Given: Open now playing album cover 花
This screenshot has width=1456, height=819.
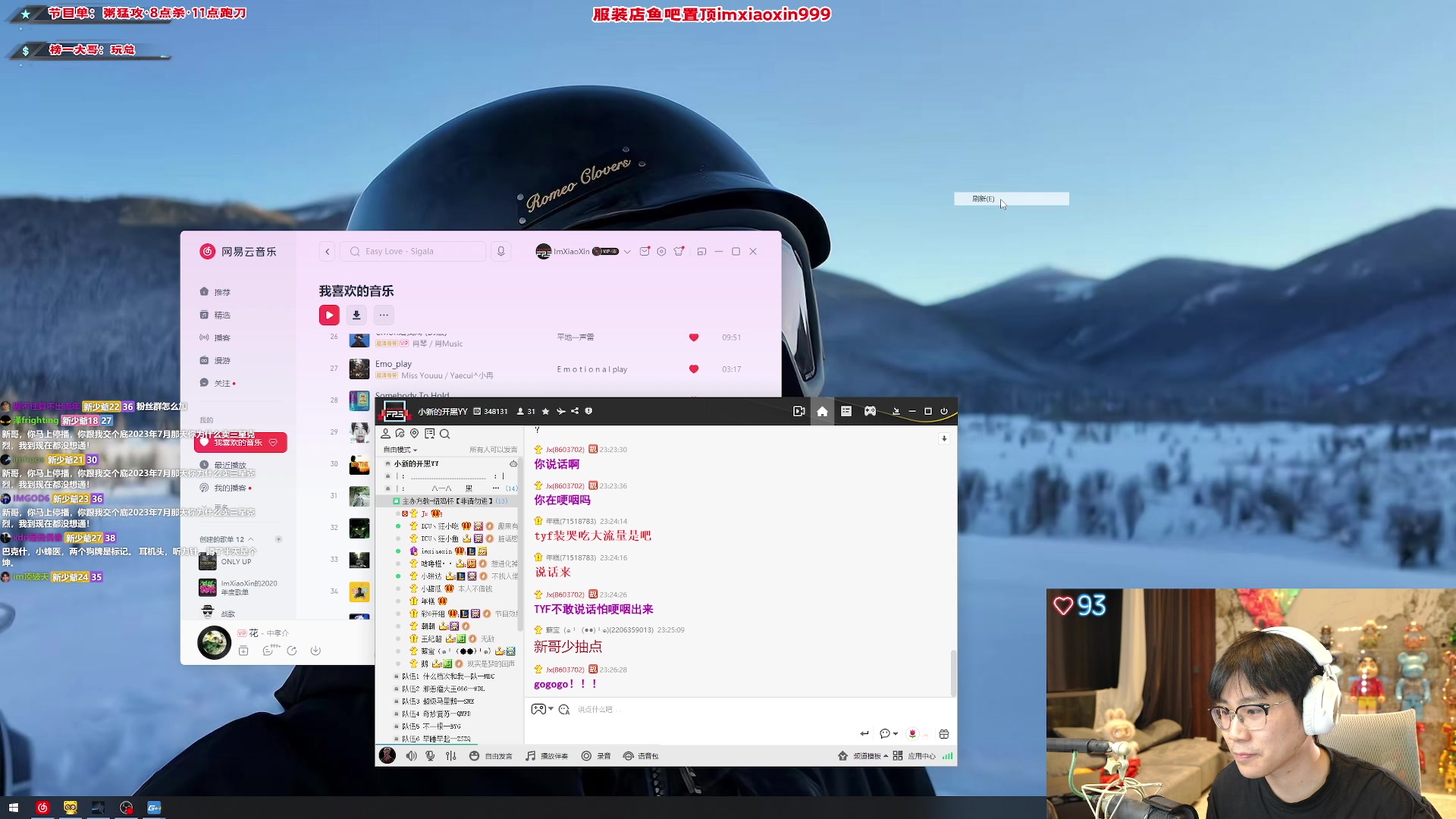Looking at the screenshot, I should click(214, 643).
